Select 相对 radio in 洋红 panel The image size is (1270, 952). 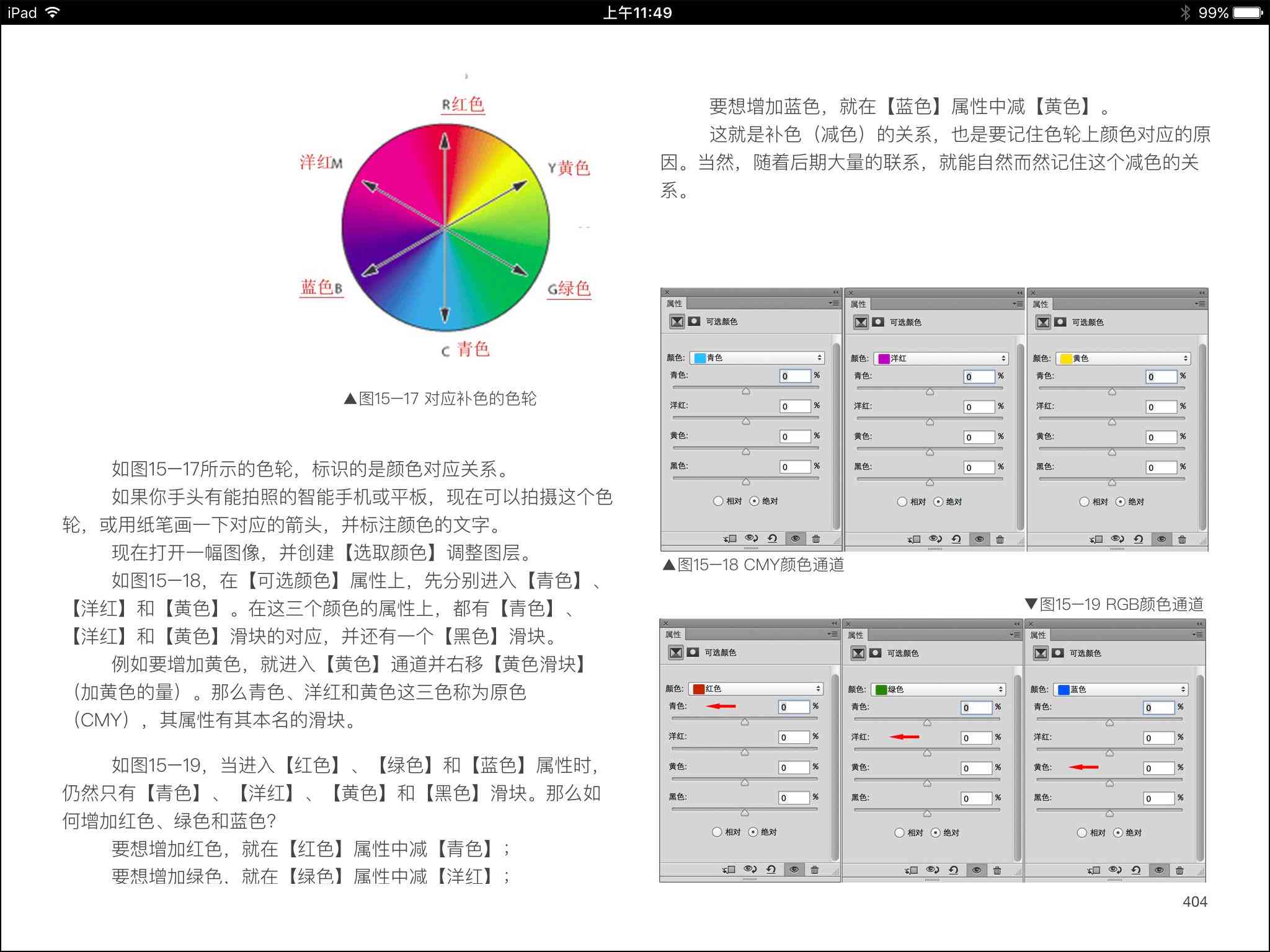point(902,501)
